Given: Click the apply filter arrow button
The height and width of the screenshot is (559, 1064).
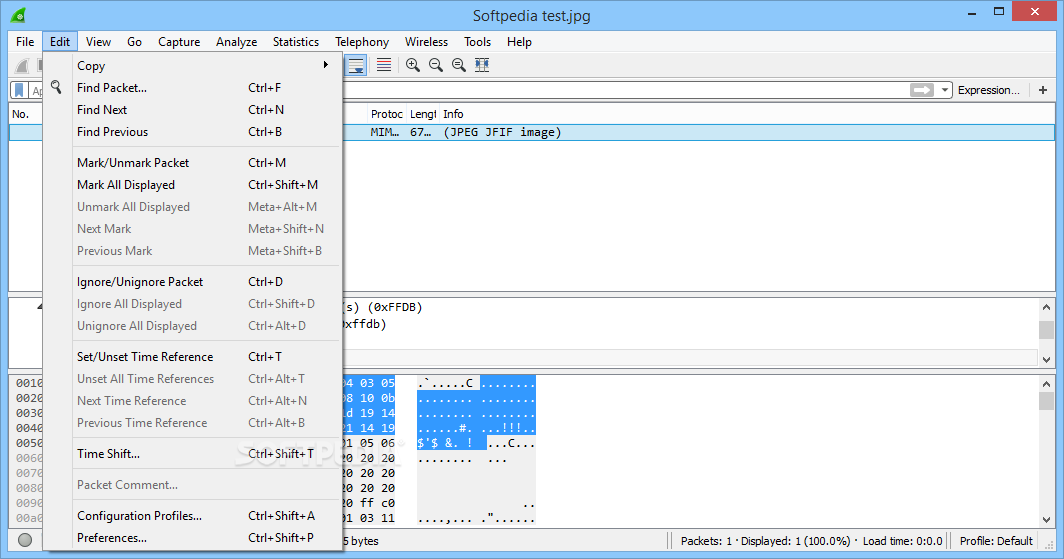Looking at the screenshot, I should (x=922, y=90).
